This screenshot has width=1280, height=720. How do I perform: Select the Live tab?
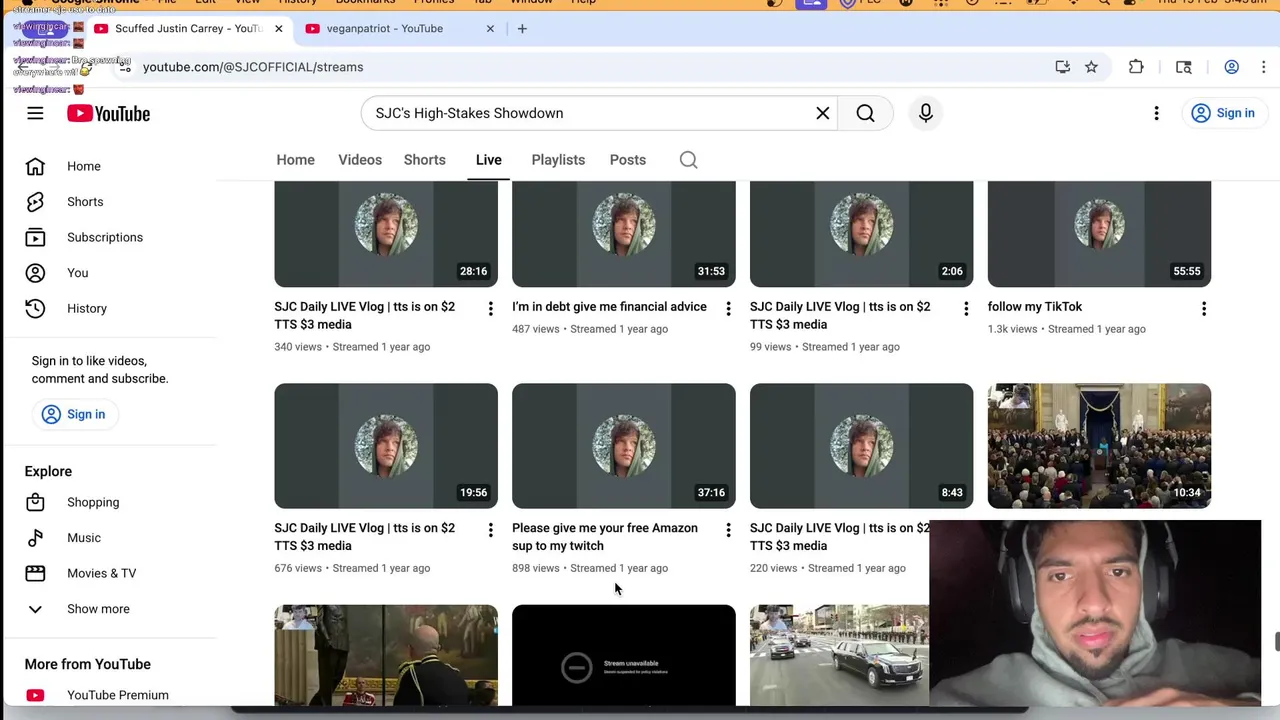(489, 160)
